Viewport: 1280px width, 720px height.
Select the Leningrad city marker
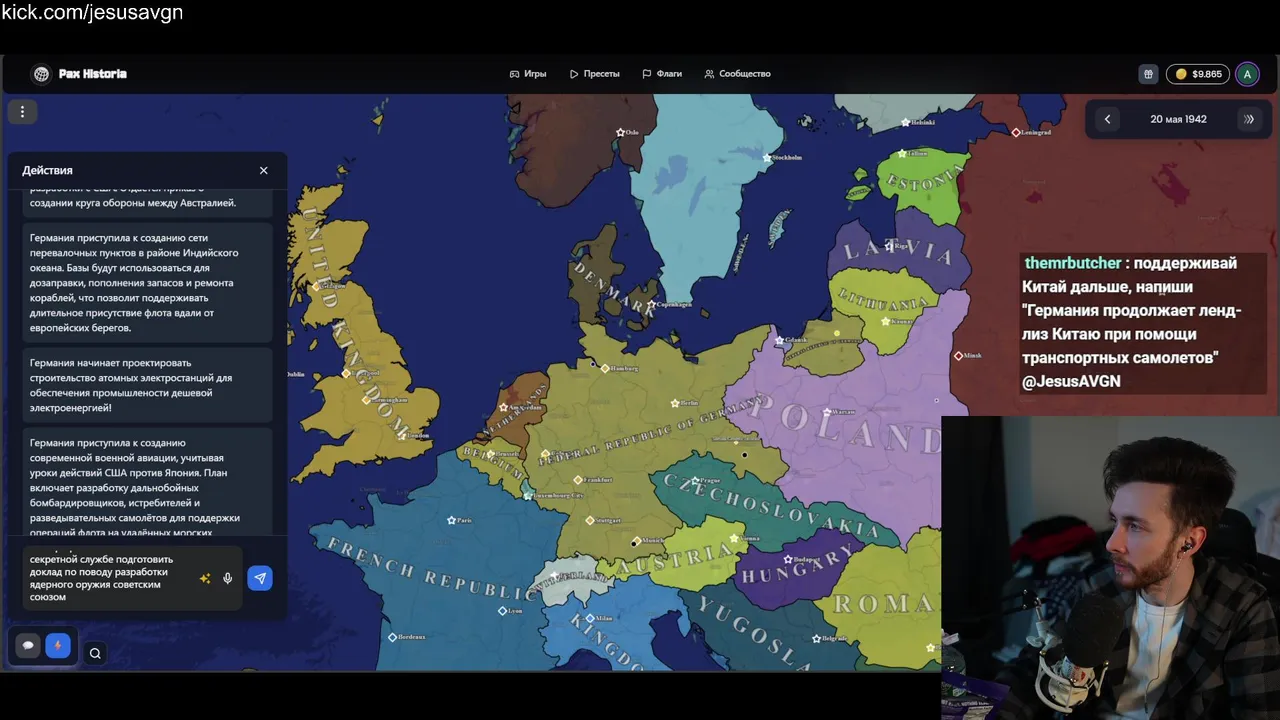[x=1016, y=132]
